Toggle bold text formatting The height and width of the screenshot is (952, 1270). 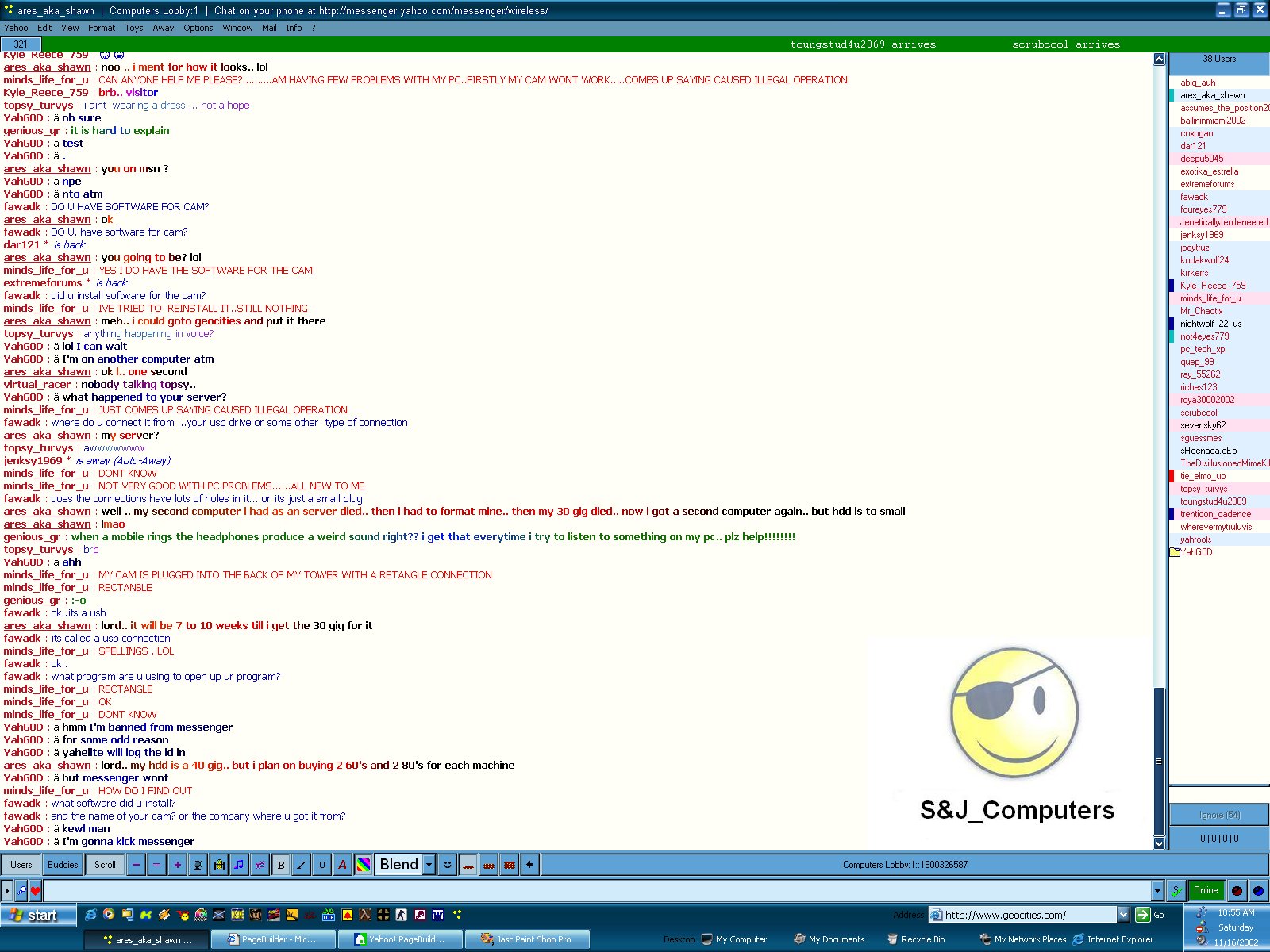point(280,865)
